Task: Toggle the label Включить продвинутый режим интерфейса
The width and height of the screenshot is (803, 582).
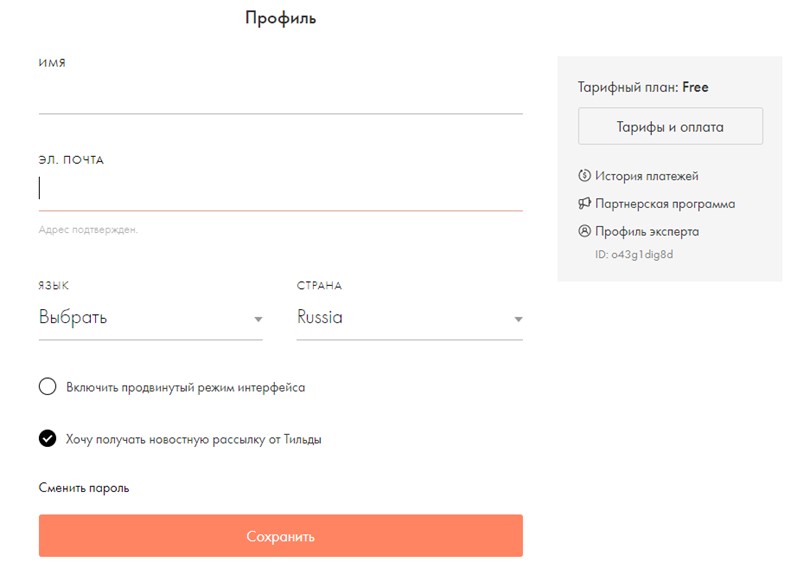Action: coord(185,387)
